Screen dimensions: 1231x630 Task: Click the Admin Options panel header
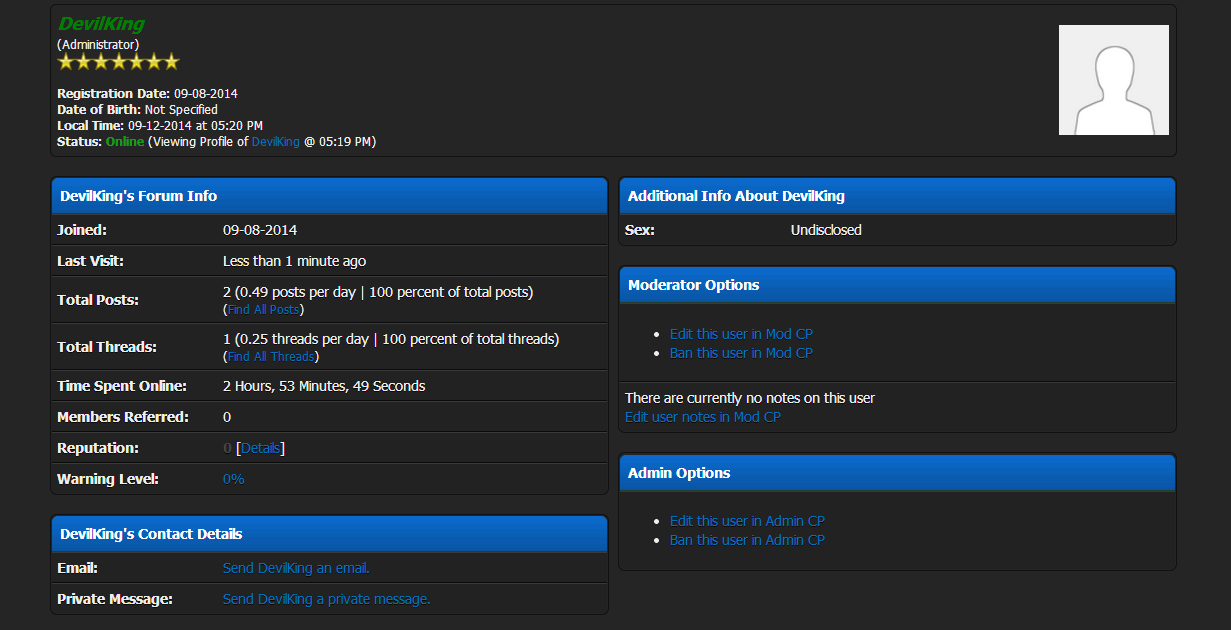pos(897,473)
